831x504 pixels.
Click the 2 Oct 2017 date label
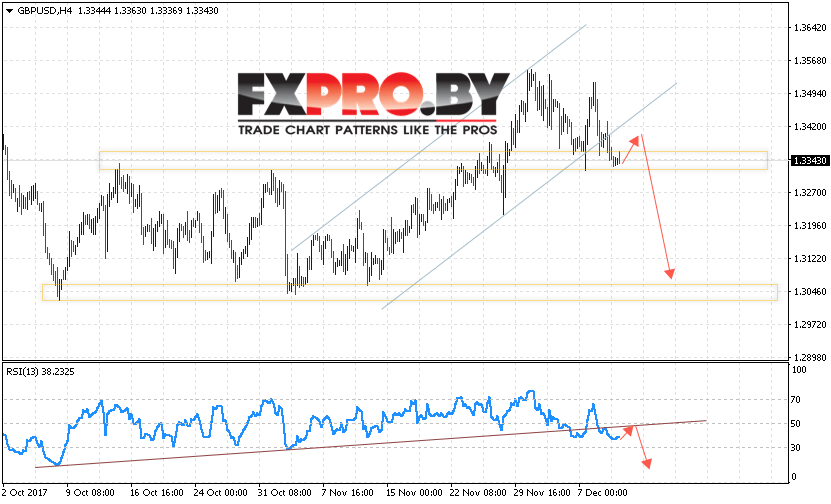click(24, 493)
